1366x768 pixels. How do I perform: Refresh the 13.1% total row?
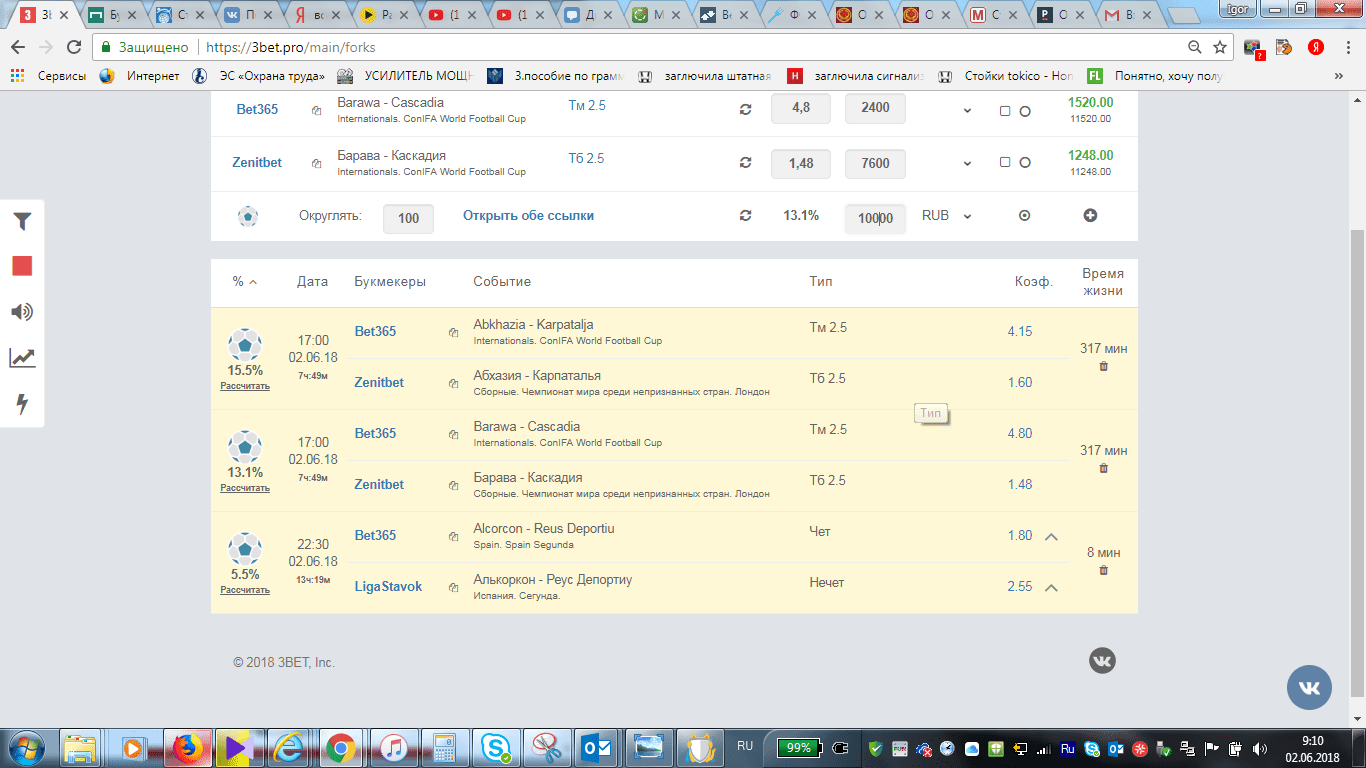tap(745, 216)
